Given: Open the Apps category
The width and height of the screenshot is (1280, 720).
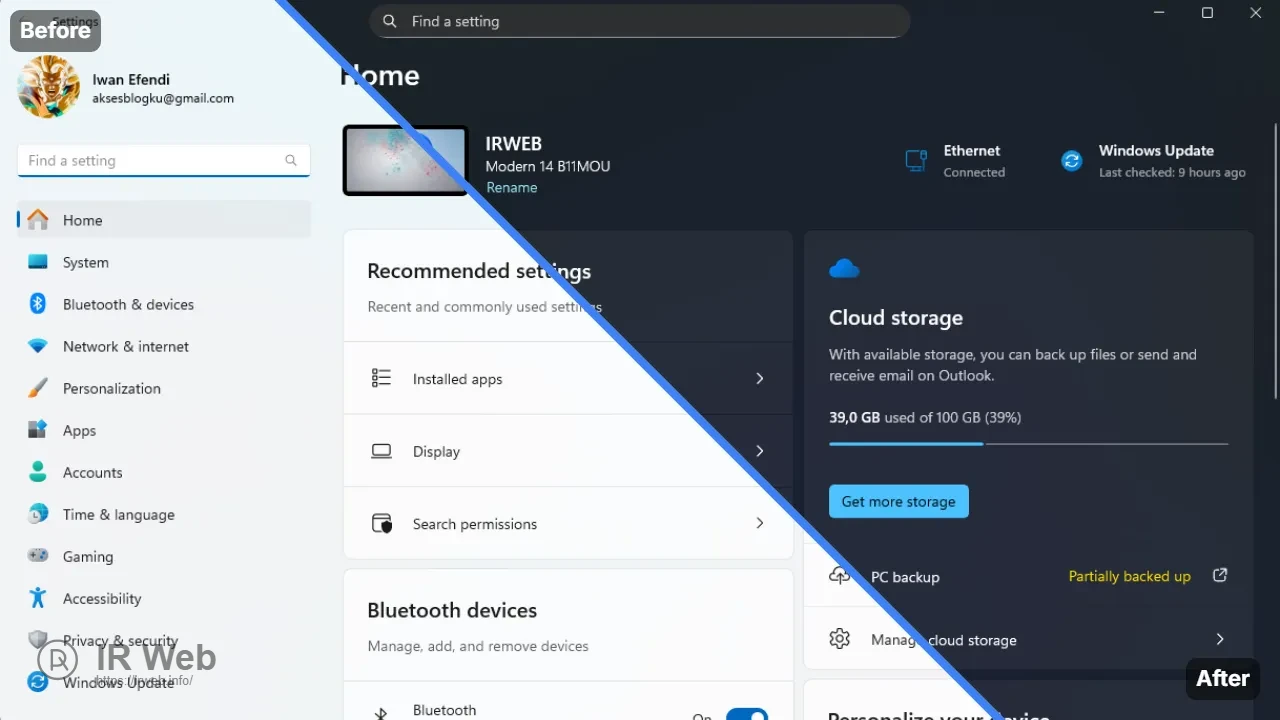Looking at the screenshot, I should pos(164,430).
